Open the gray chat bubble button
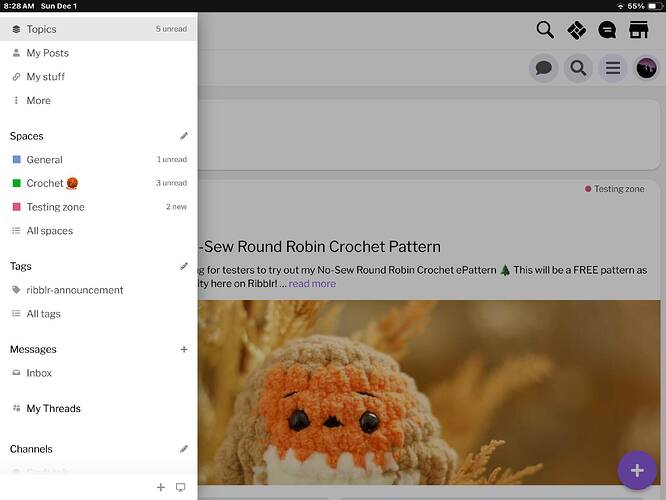666x500 pixels. tap(543, 68)
